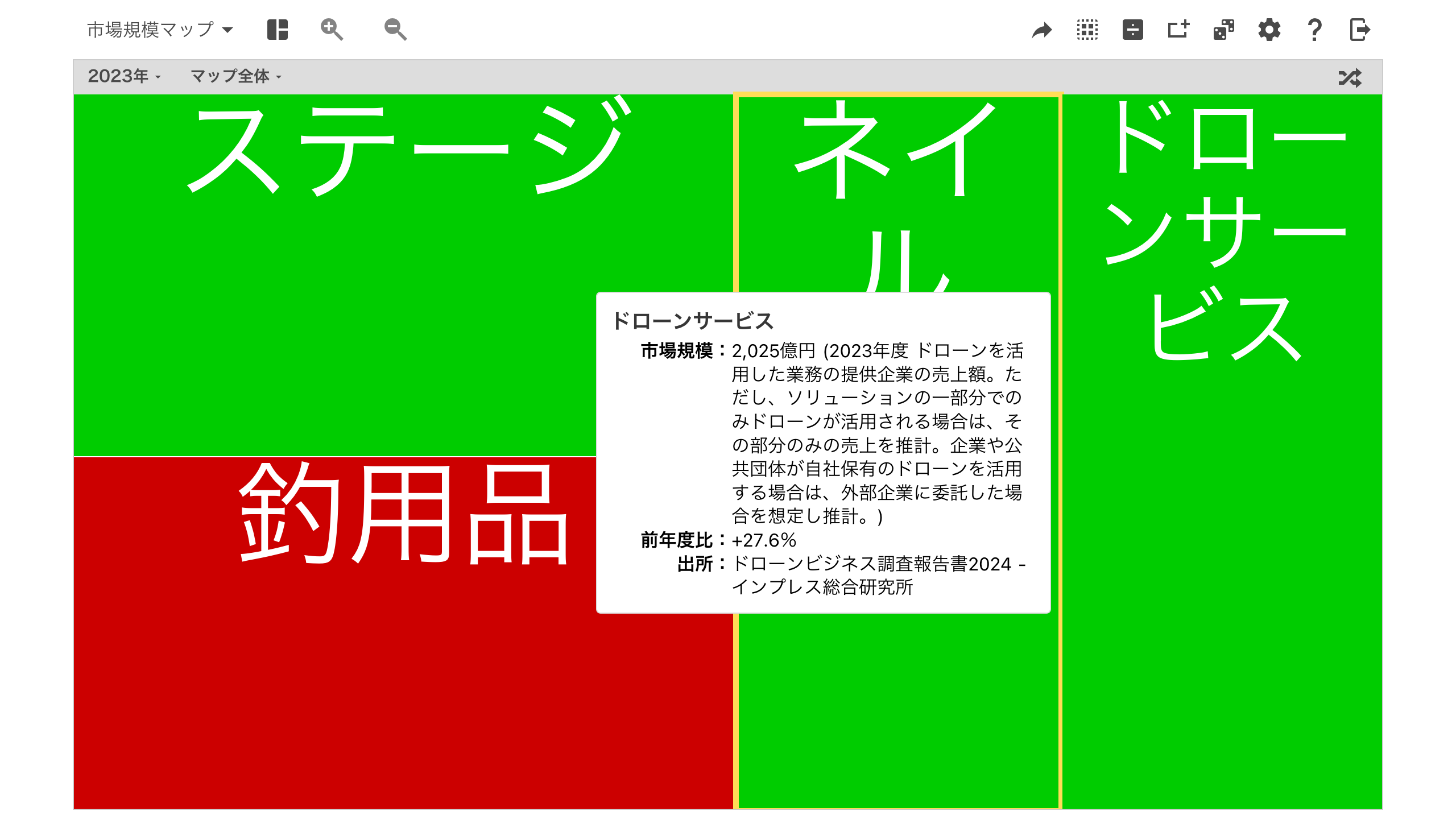Click the source text ドローンビジネス調査報告書2024

pos(871,564)
